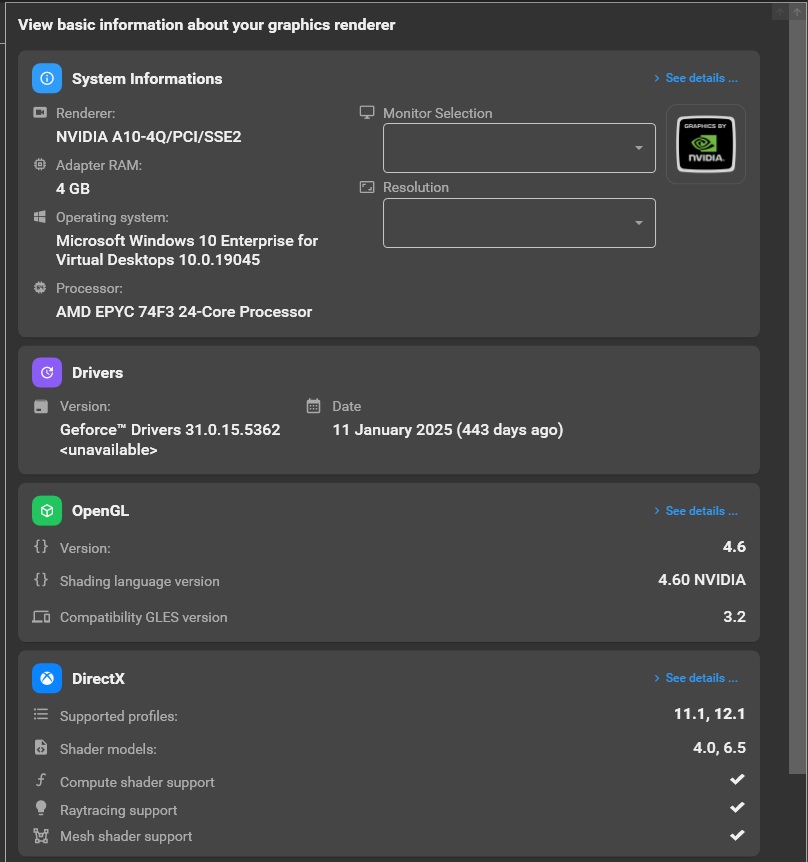Click the Processor chip icon
The width and height of the screenshot is (808, 862).
(x=40, y=288)
